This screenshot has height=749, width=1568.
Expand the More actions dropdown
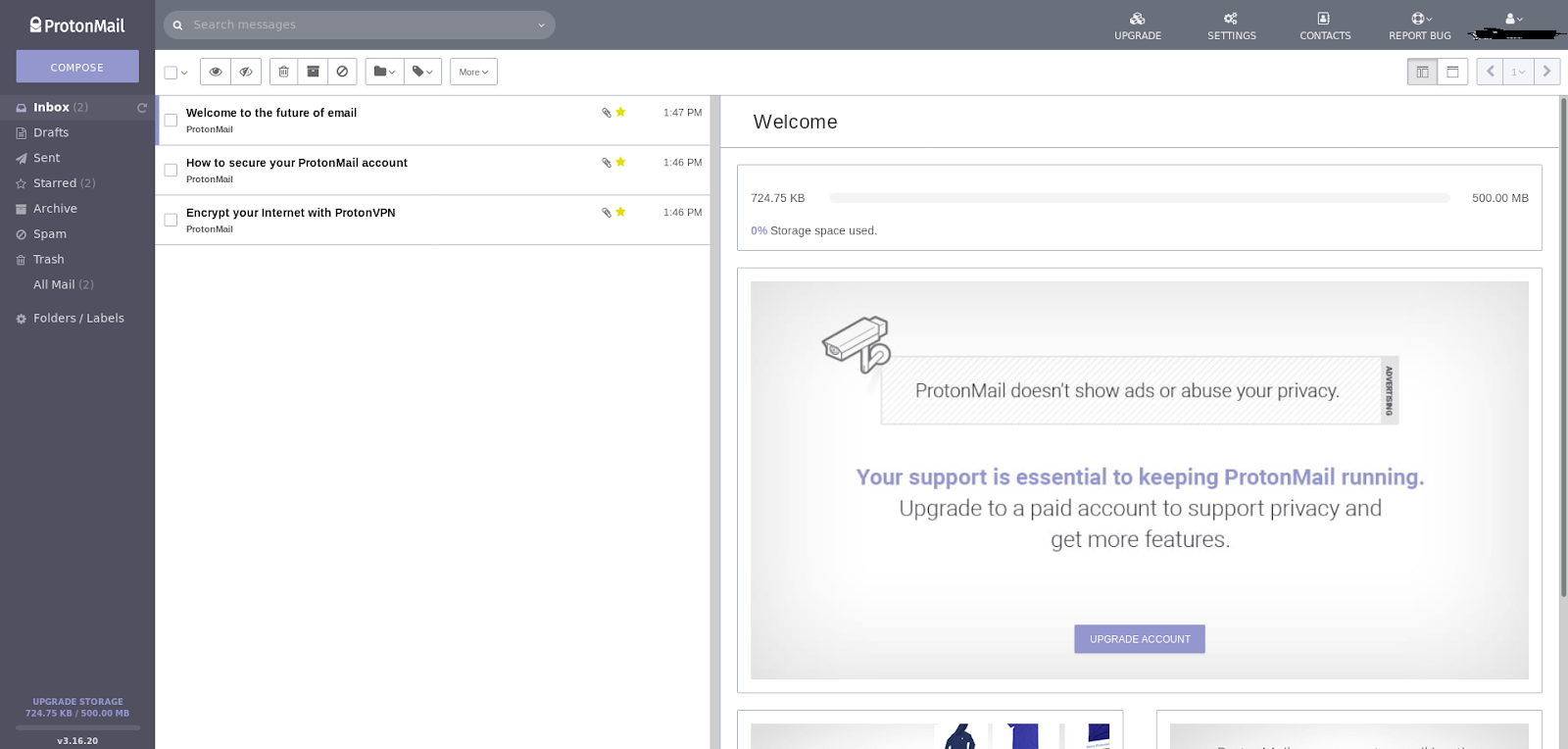click(x=473, y=72)
